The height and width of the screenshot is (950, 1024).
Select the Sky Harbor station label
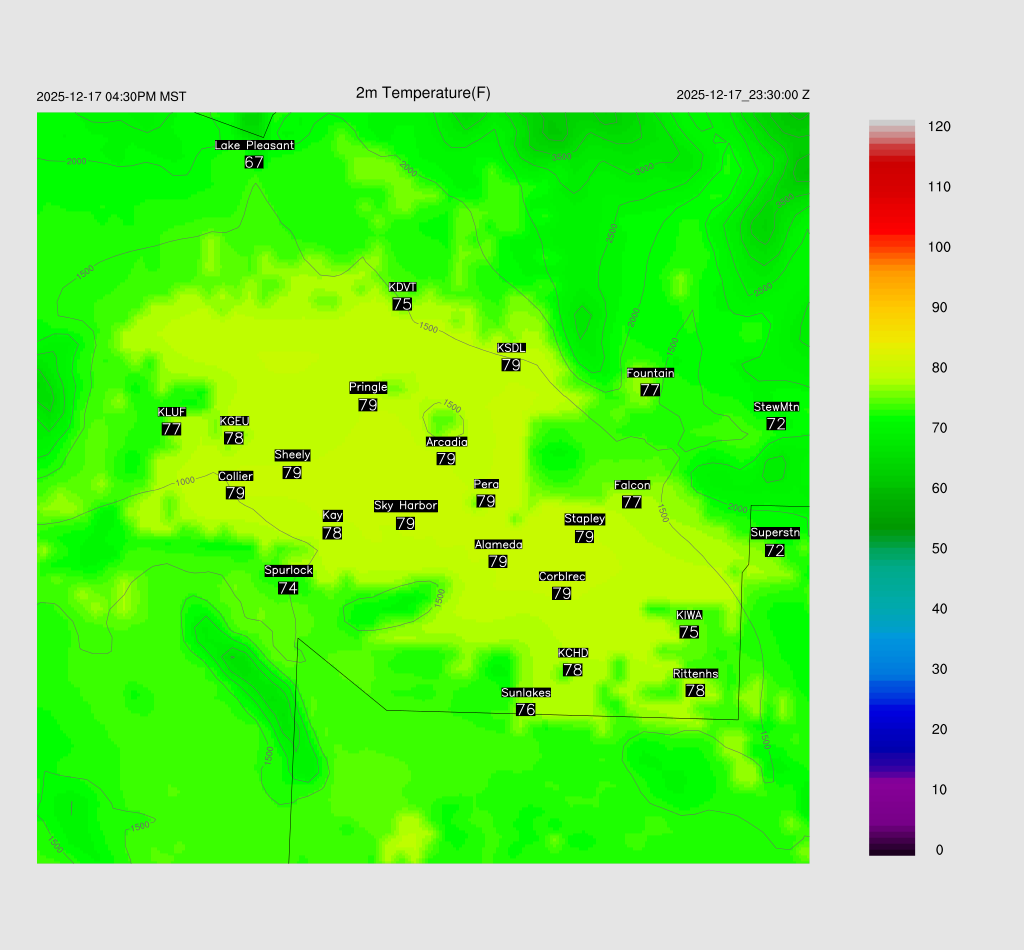[x=405, y=506]
